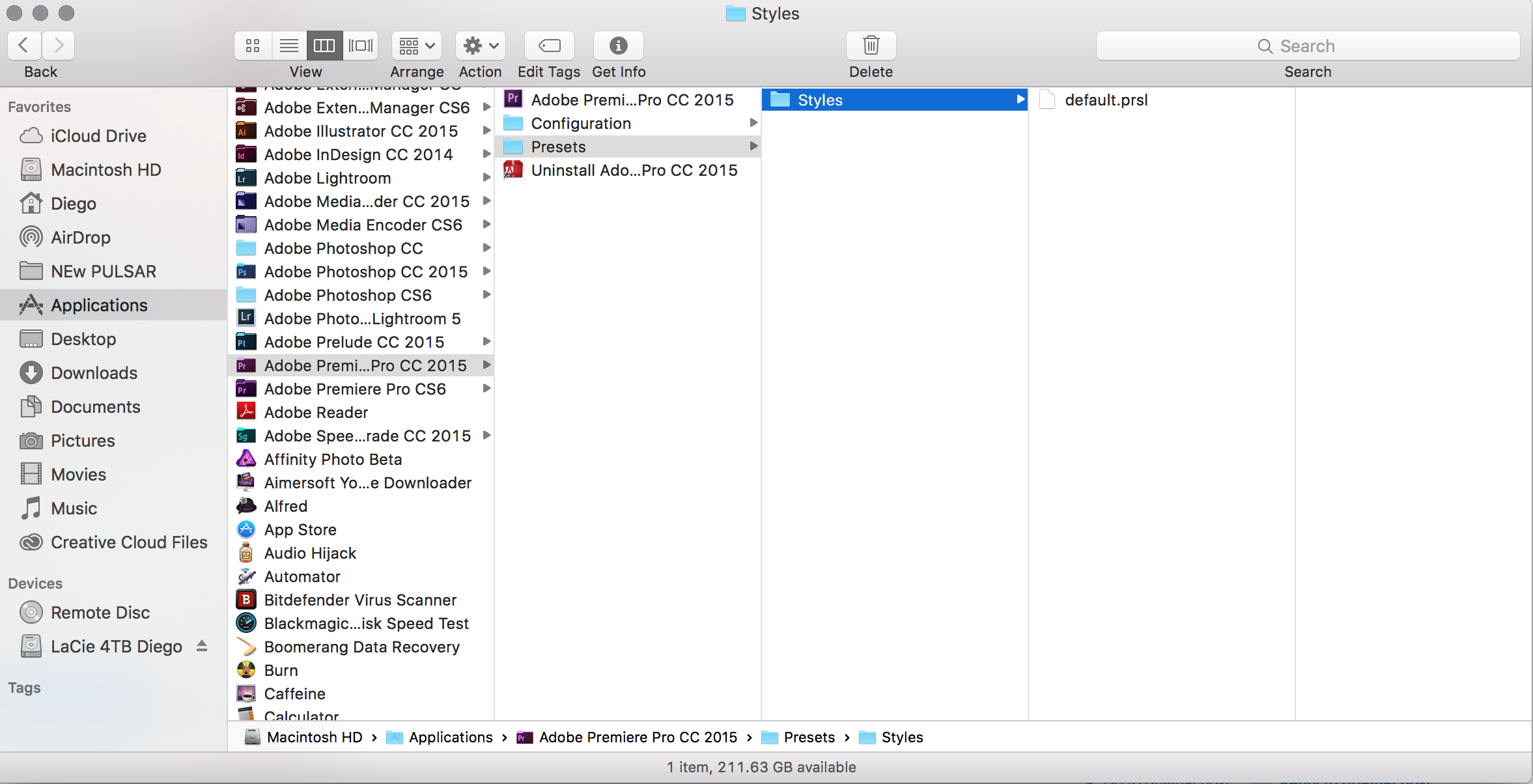Viewport: 1533px width, 784px height.
Task: Open the Arrange dropdown
Action: 417,46
